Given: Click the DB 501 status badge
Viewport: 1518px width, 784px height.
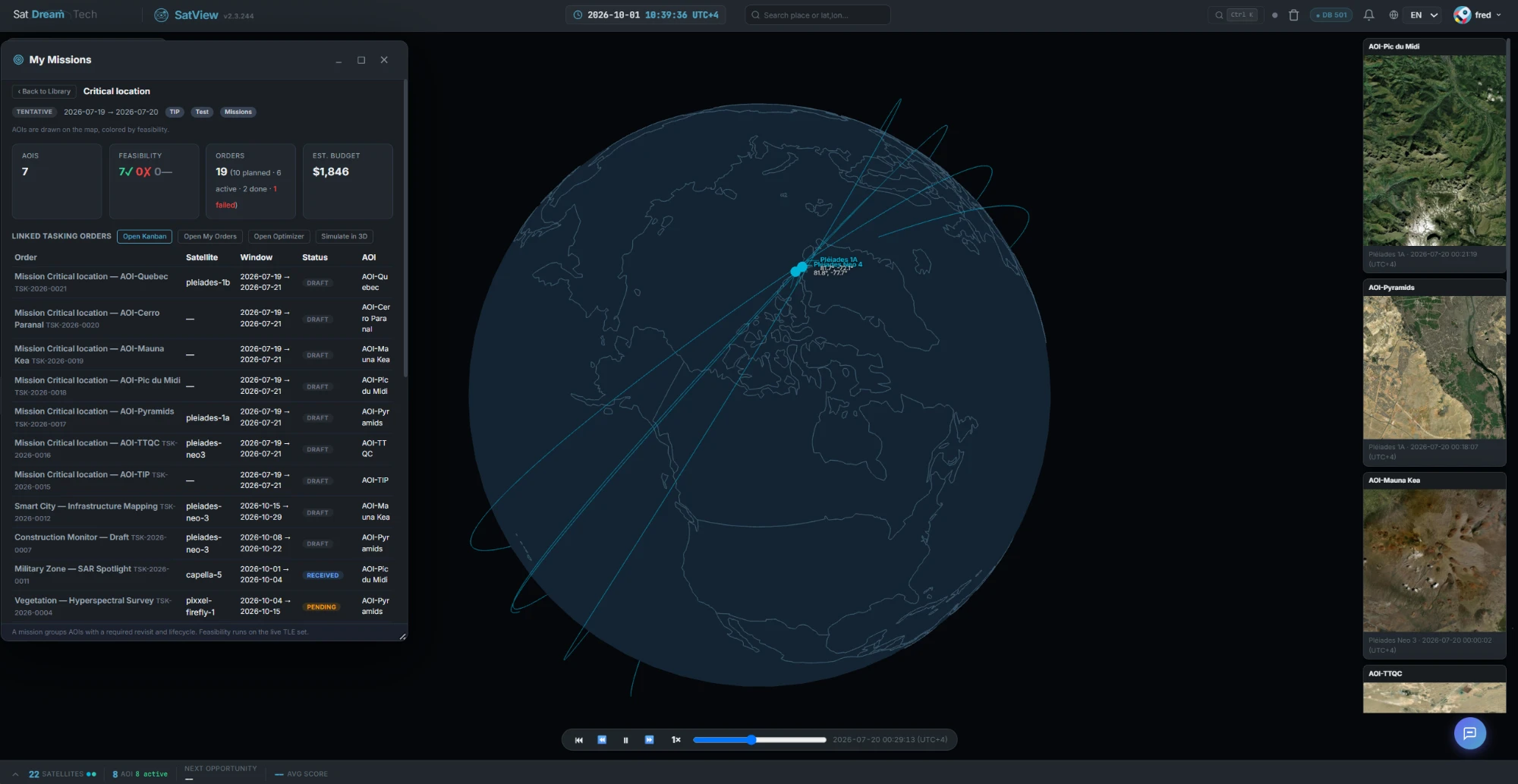Looking at the screenshot, I should [1331, 15].
